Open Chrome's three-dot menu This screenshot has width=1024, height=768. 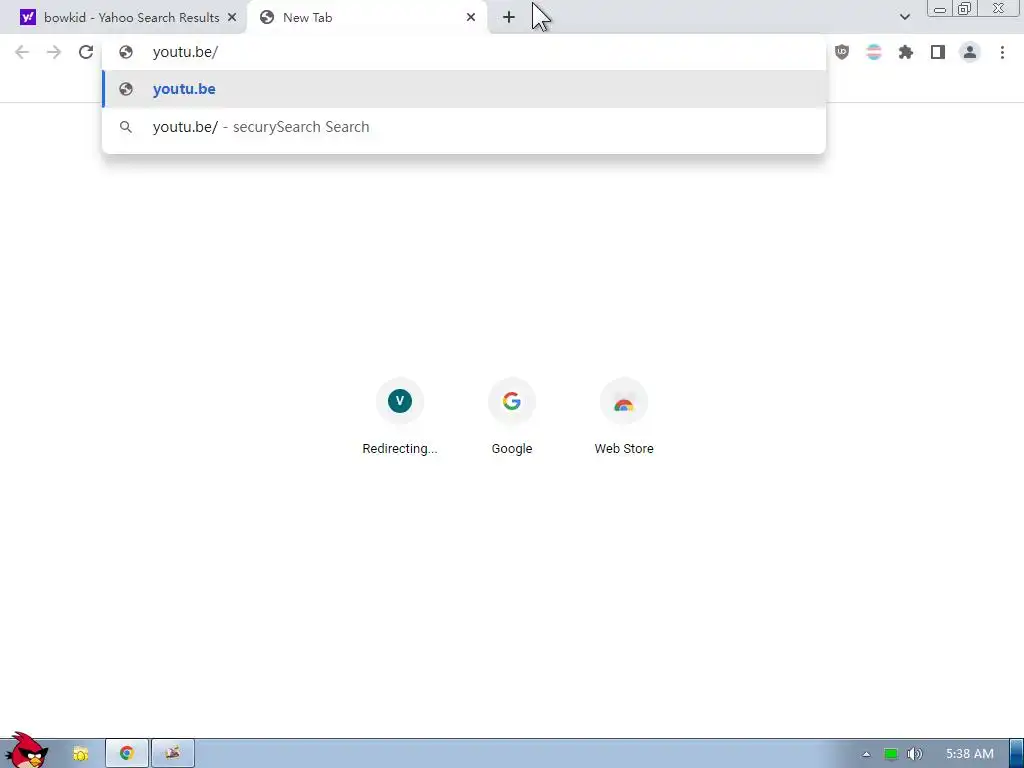pos(1002,52)
